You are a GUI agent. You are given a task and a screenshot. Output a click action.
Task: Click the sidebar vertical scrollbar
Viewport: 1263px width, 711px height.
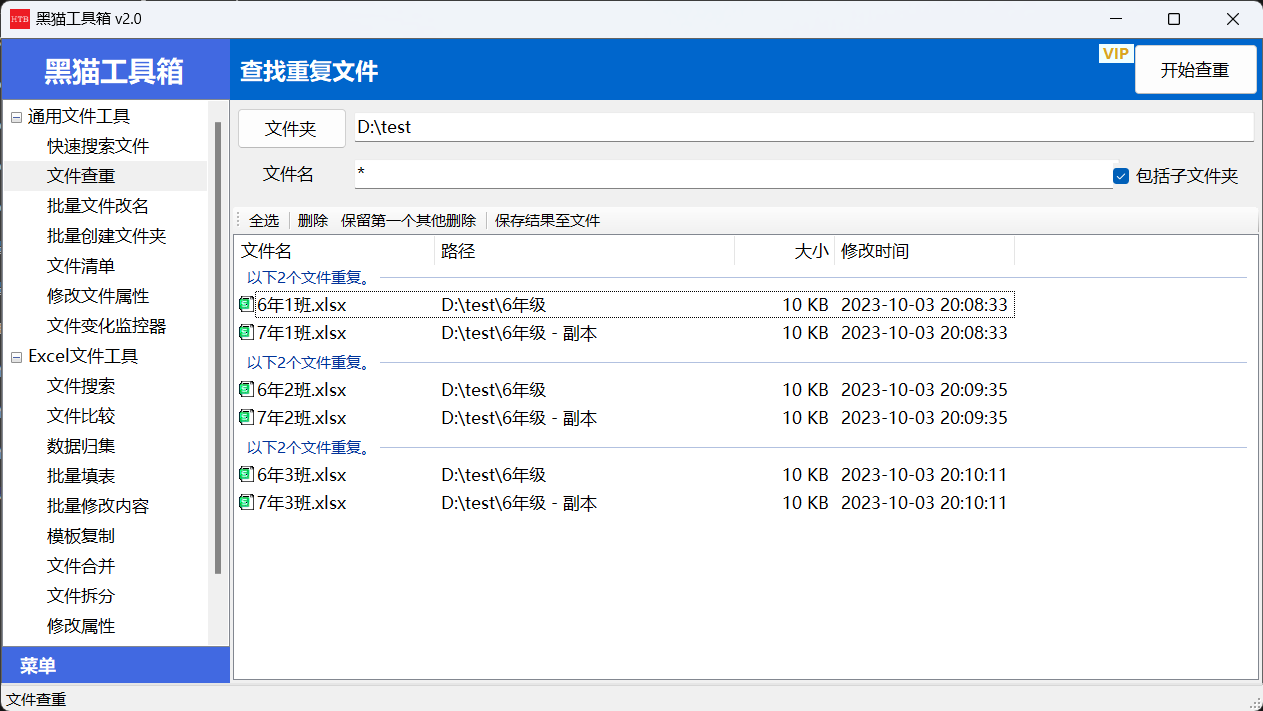point(218,347)
